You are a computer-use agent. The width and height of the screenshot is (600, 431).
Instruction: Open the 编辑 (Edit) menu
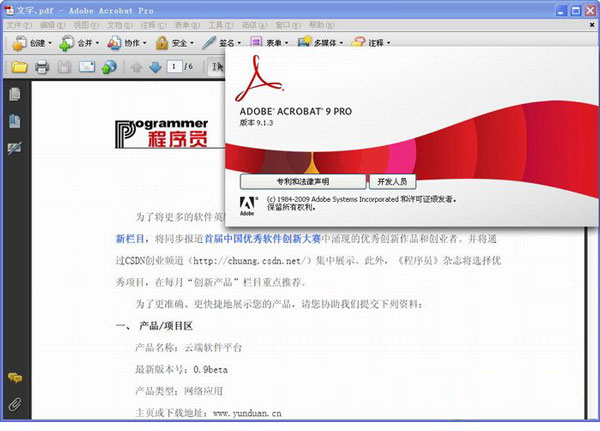click(x=53, y=25)
